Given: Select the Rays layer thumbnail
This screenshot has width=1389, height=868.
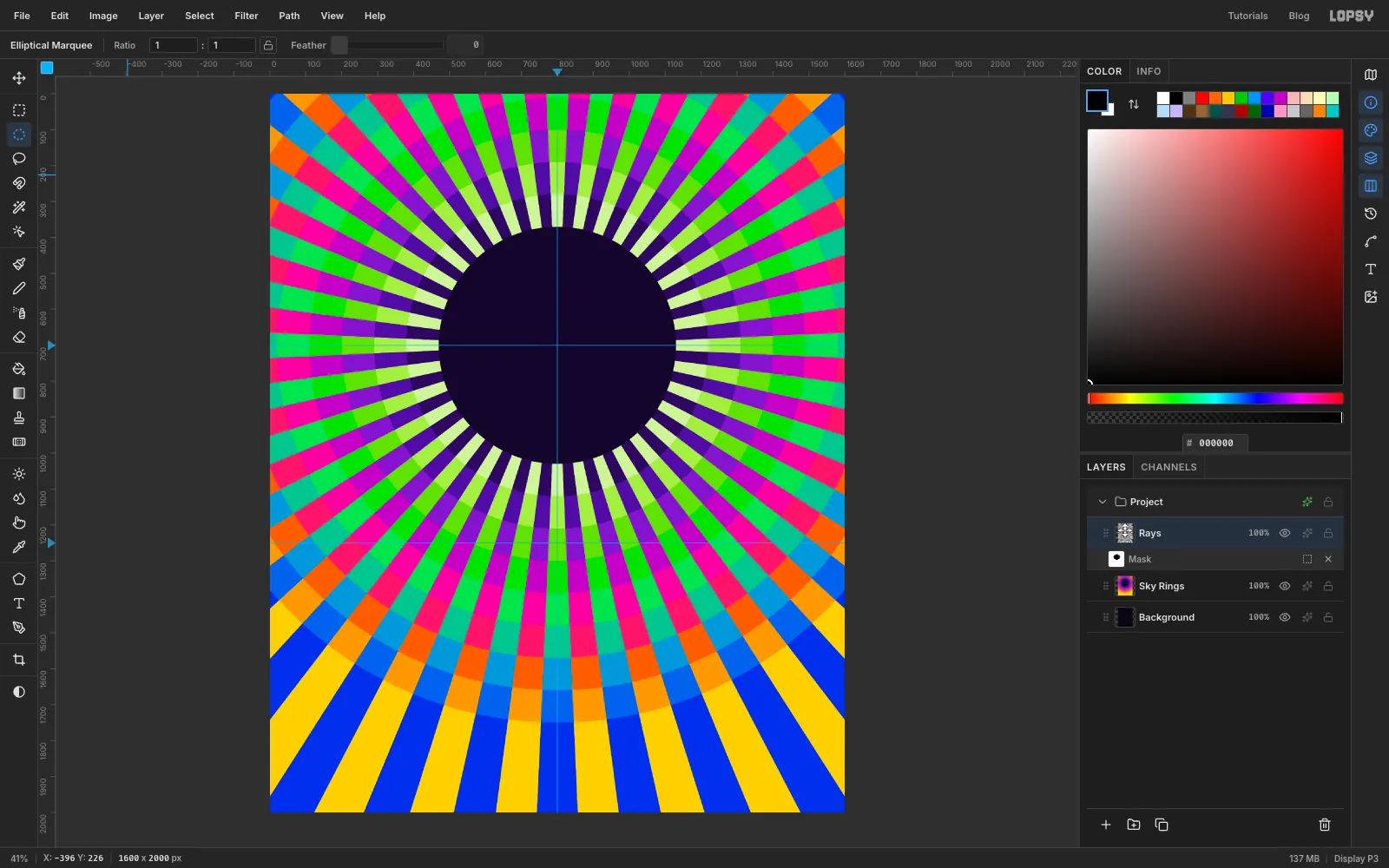Looking at the screenshot, I should click(1125, 533).
